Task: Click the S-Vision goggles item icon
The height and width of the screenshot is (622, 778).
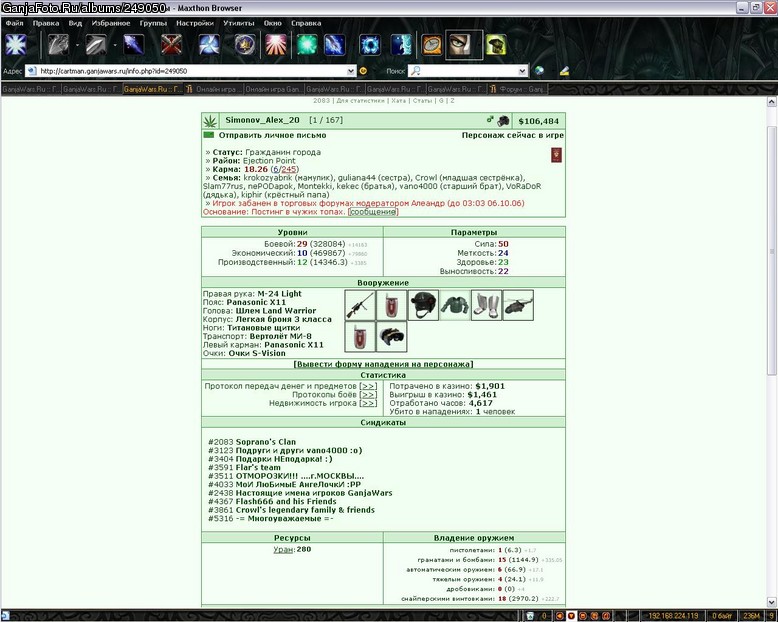Action: tap(391, 337)
